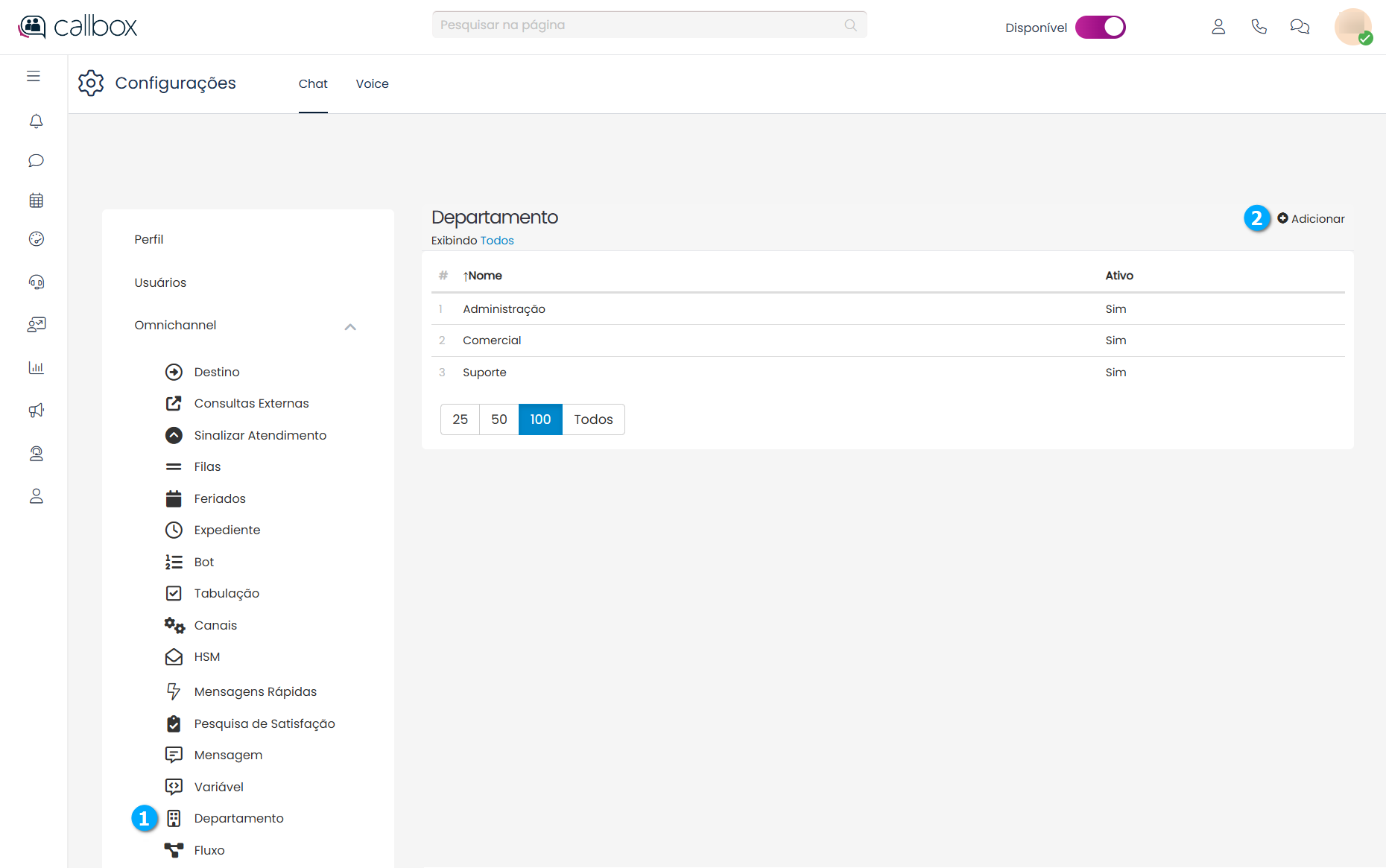
Task: Sort the table by Nome column
Action: click(484, 276)
